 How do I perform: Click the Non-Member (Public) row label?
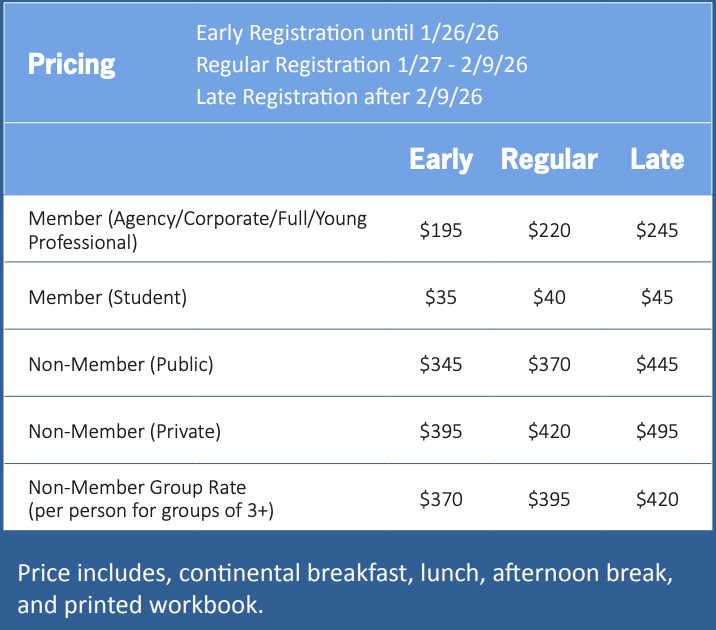point(121,364)
